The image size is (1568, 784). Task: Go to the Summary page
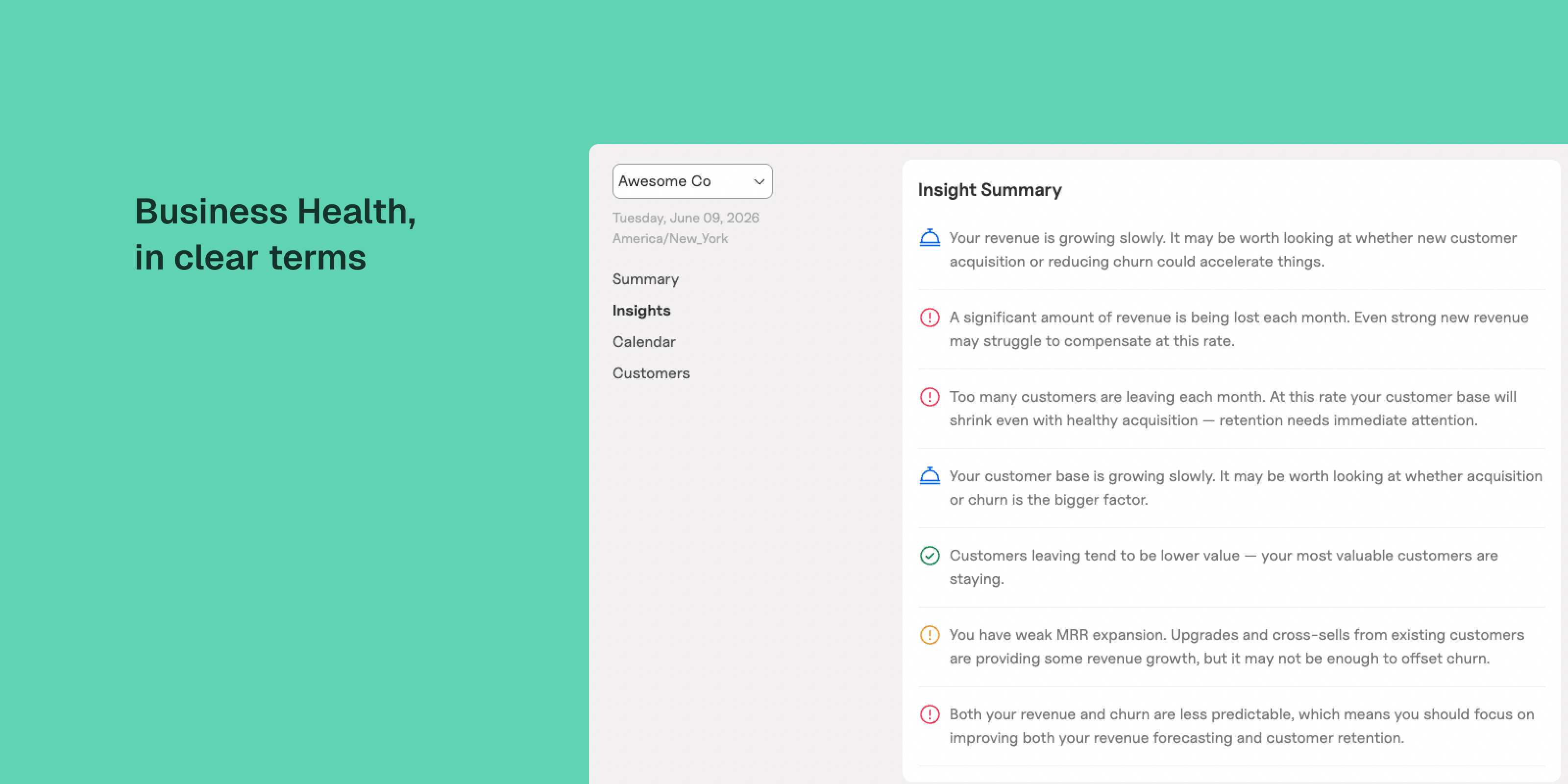[645, 279]
